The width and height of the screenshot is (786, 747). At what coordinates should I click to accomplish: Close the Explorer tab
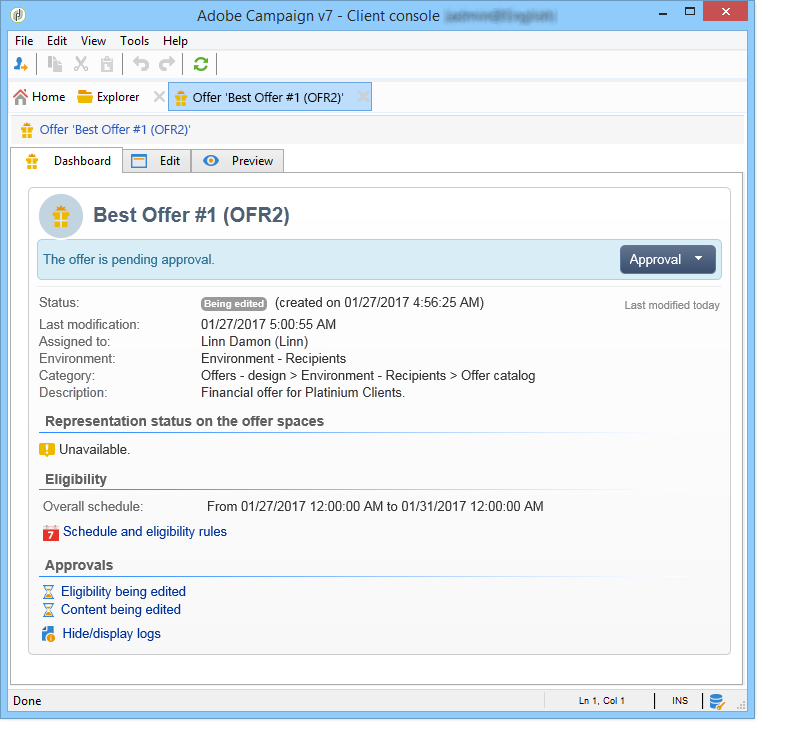pyautogui.click(x=158, y=96)
